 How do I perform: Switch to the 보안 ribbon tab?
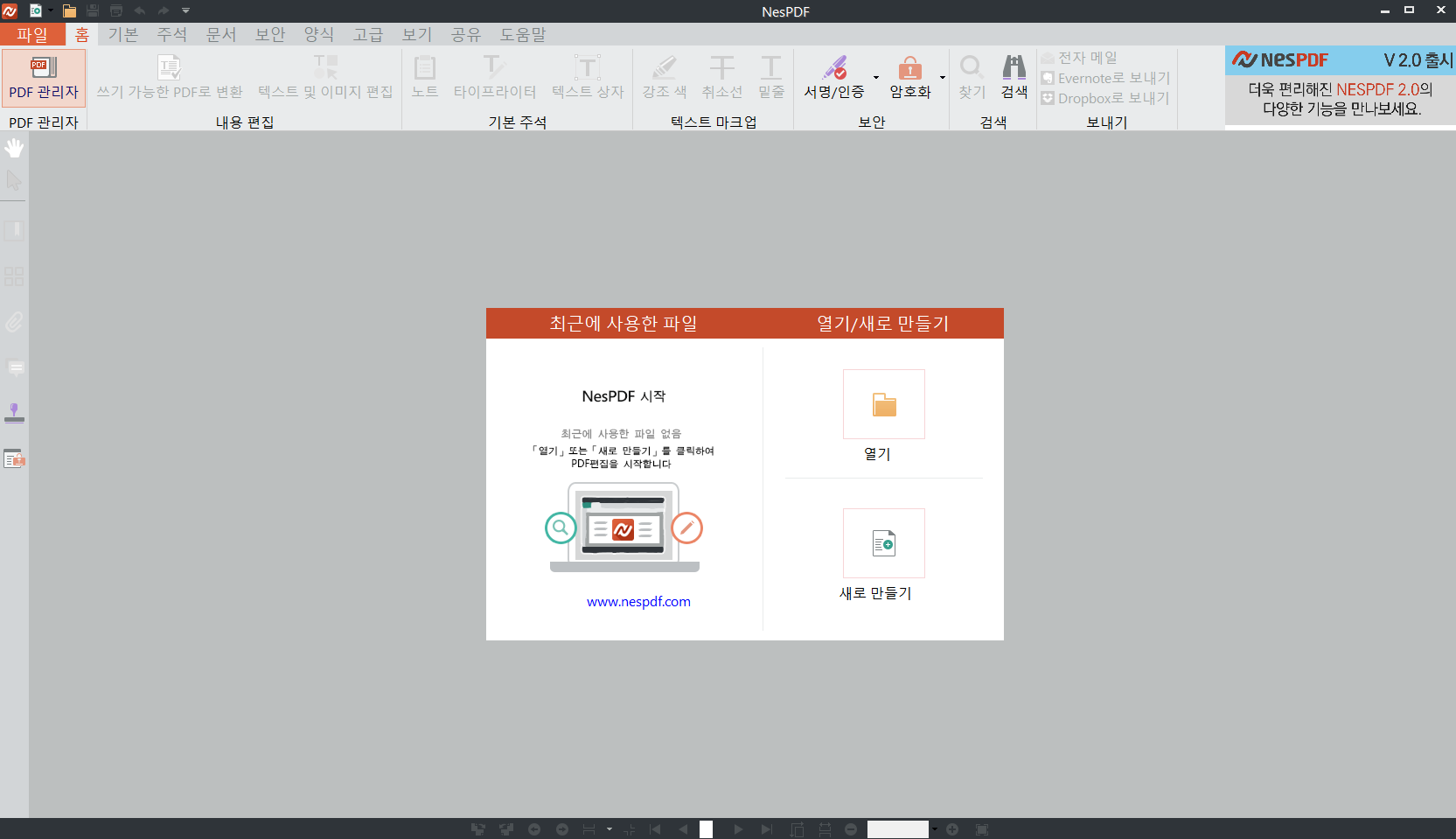270,34
